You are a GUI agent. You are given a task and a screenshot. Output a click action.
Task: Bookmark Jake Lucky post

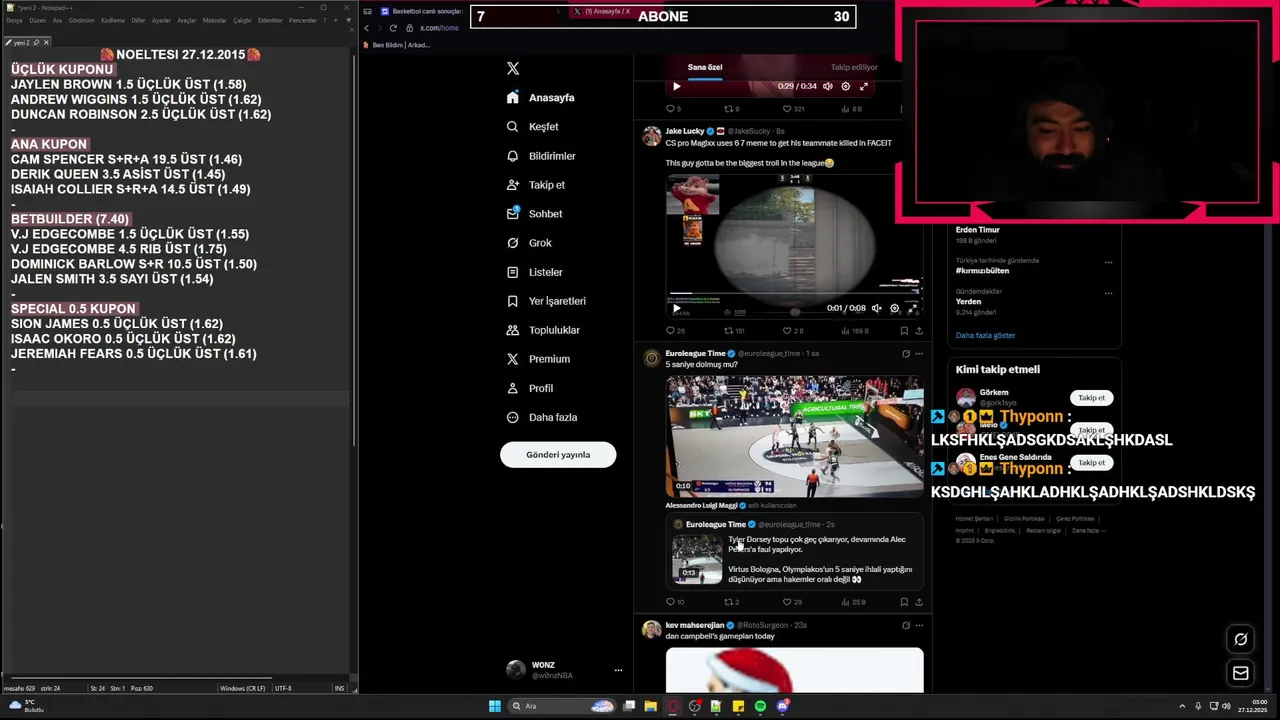click(x=903, y=331)
